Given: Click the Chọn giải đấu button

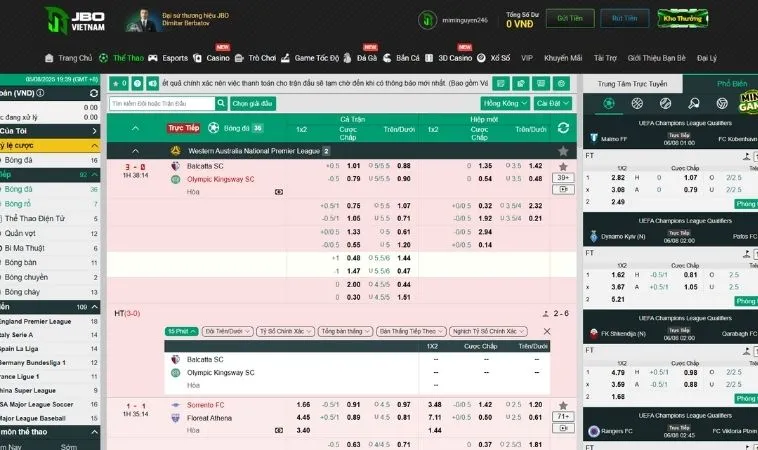Looking at the screenshot, I should [x=253, y=103].
